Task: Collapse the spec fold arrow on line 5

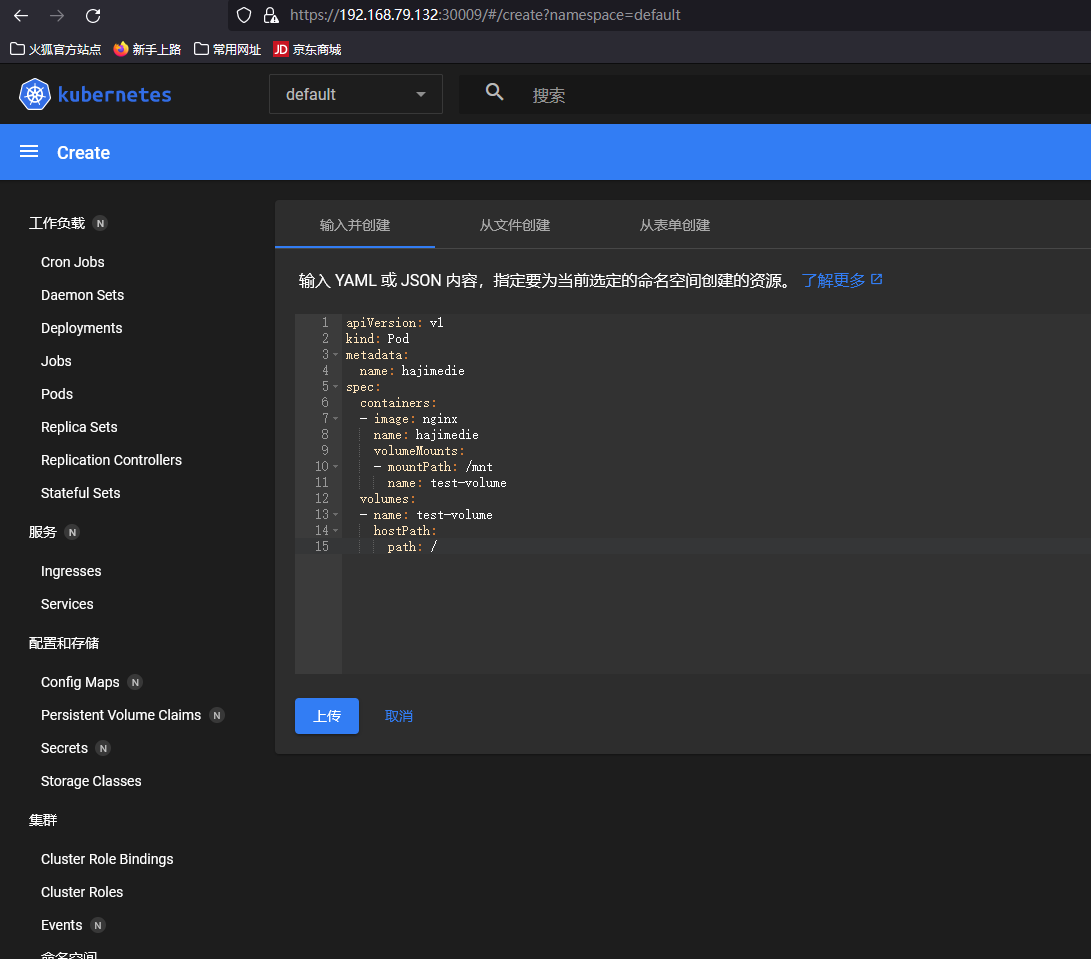Action: pos(335,387)
